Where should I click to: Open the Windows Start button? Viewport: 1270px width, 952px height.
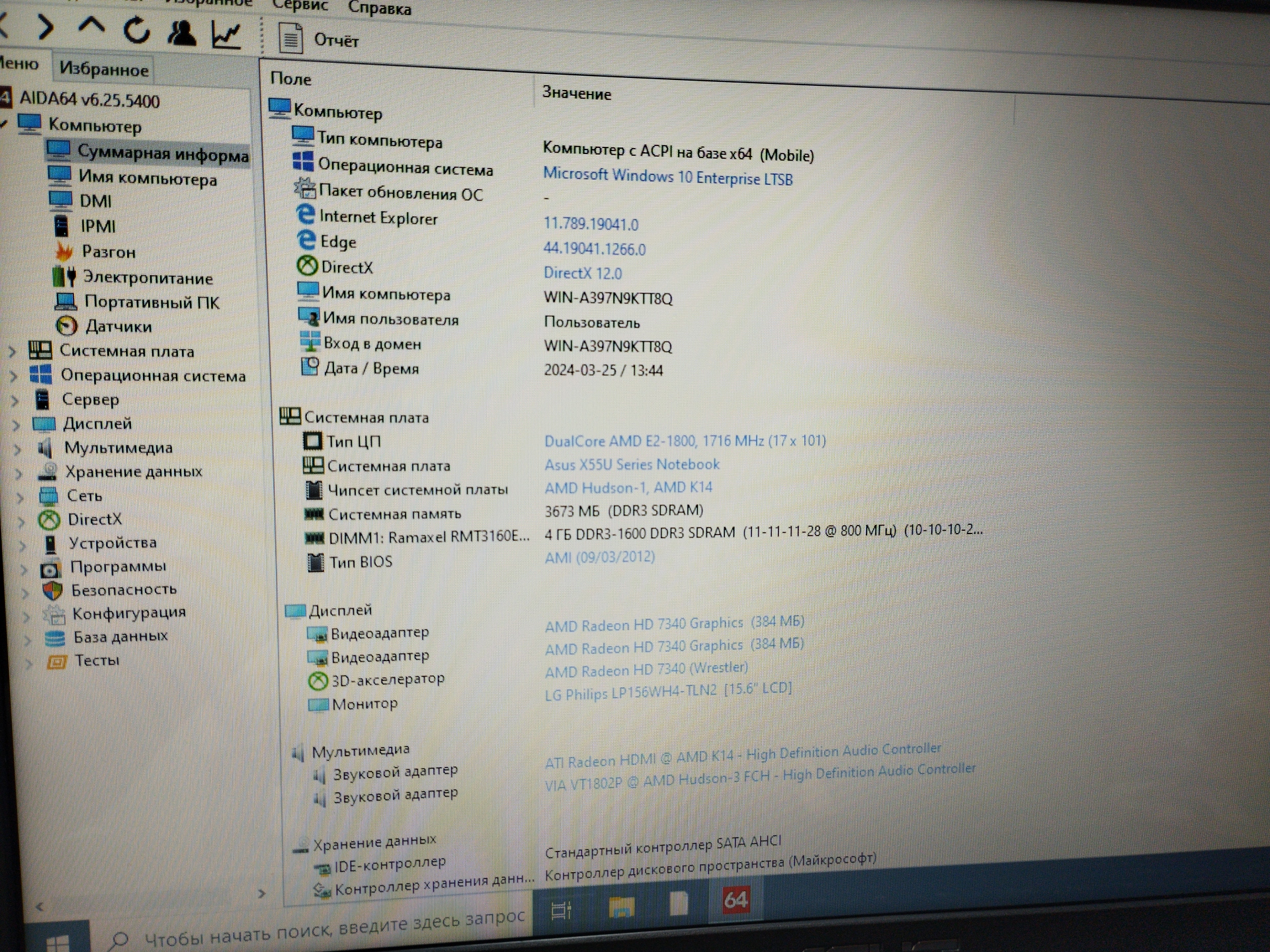[x=58, y=941]
